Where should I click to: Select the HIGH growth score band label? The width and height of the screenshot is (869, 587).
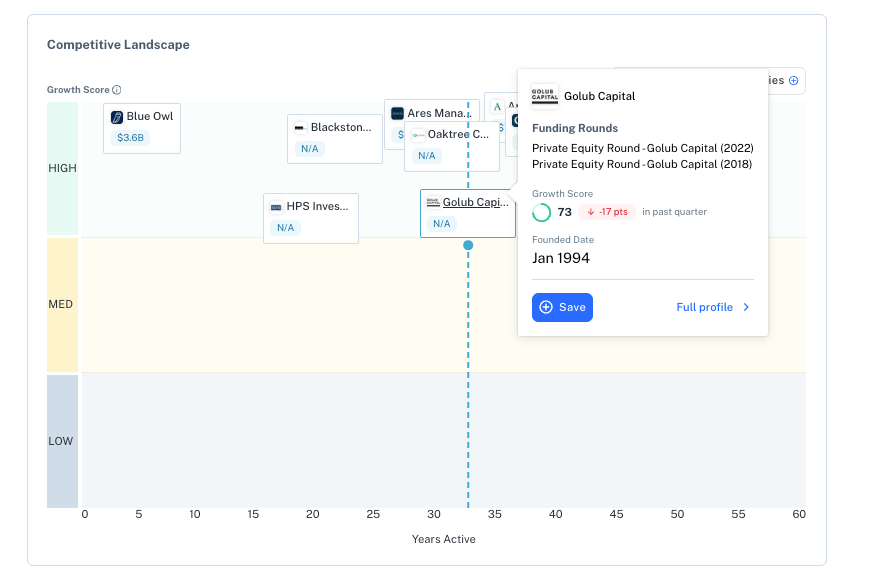tap(63, 169)
